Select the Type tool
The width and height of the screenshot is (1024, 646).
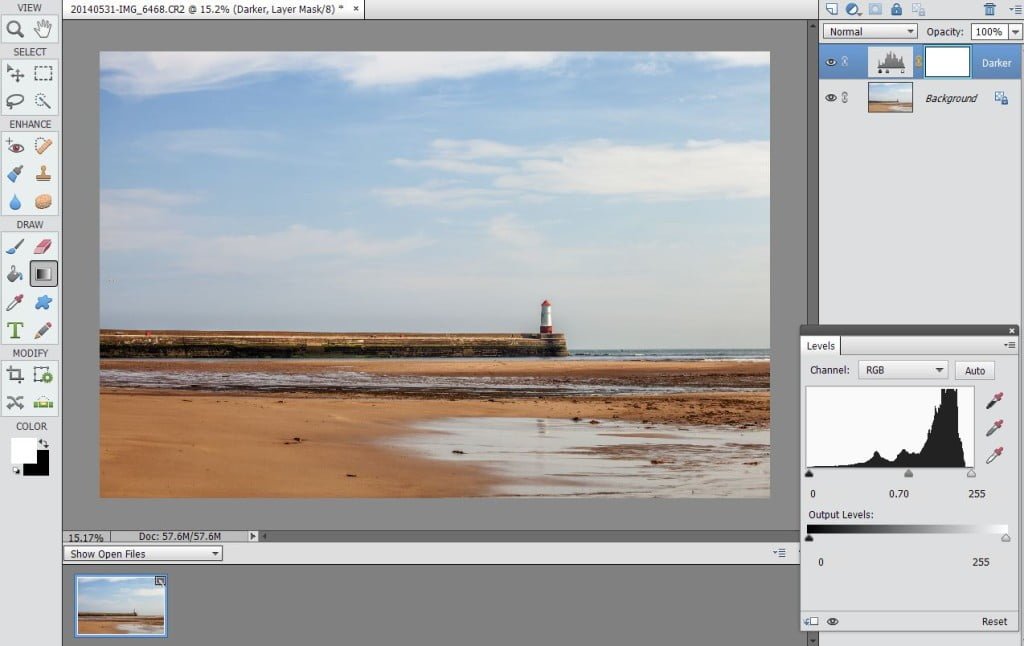15,331
